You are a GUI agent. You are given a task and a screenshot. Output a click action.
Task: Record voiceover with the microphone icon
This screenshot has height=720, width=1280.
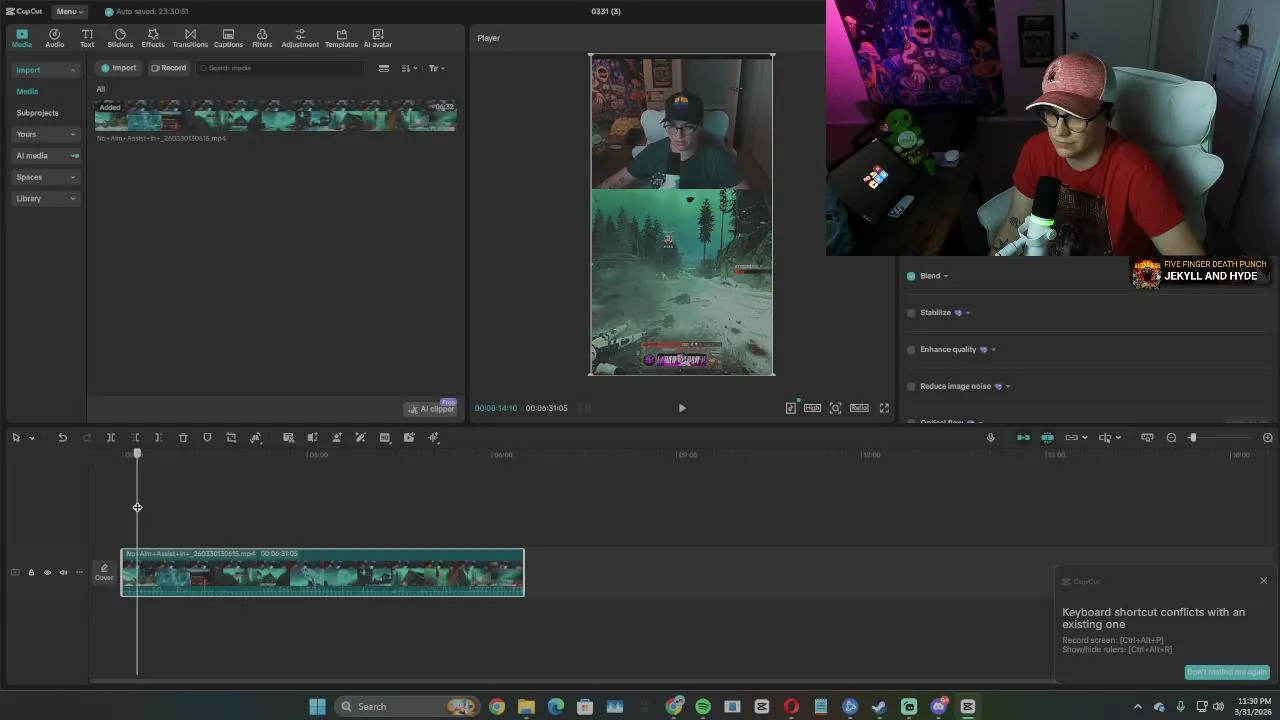click(991, 438)
